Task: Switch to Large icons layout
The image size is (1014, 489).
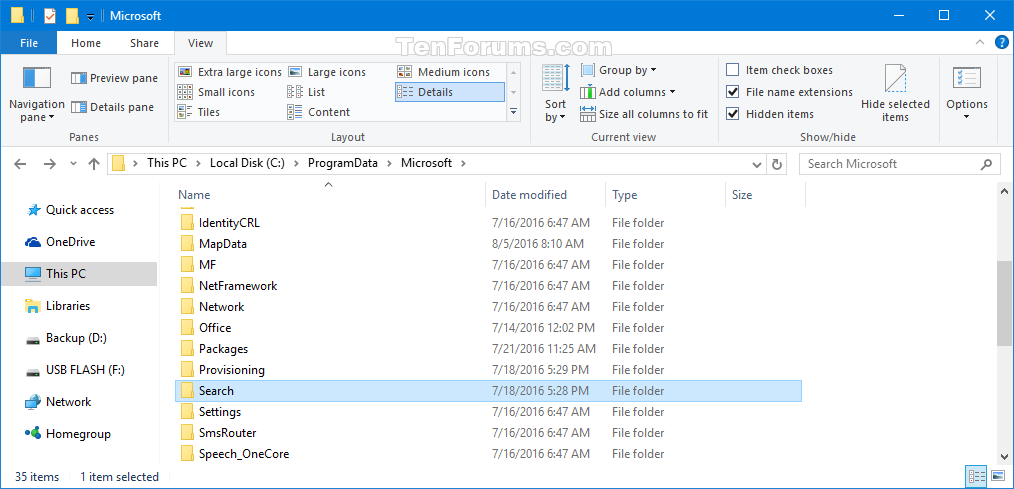Action: click(327, 72)
